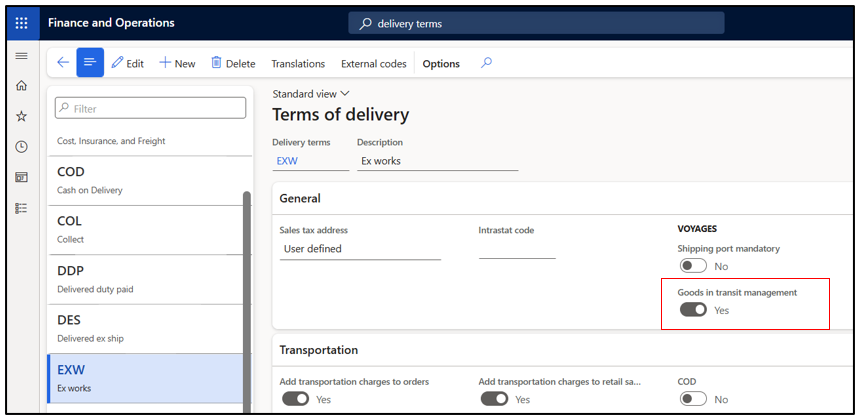
Task: Click the Ex works Description field
Action: [437, 162]
